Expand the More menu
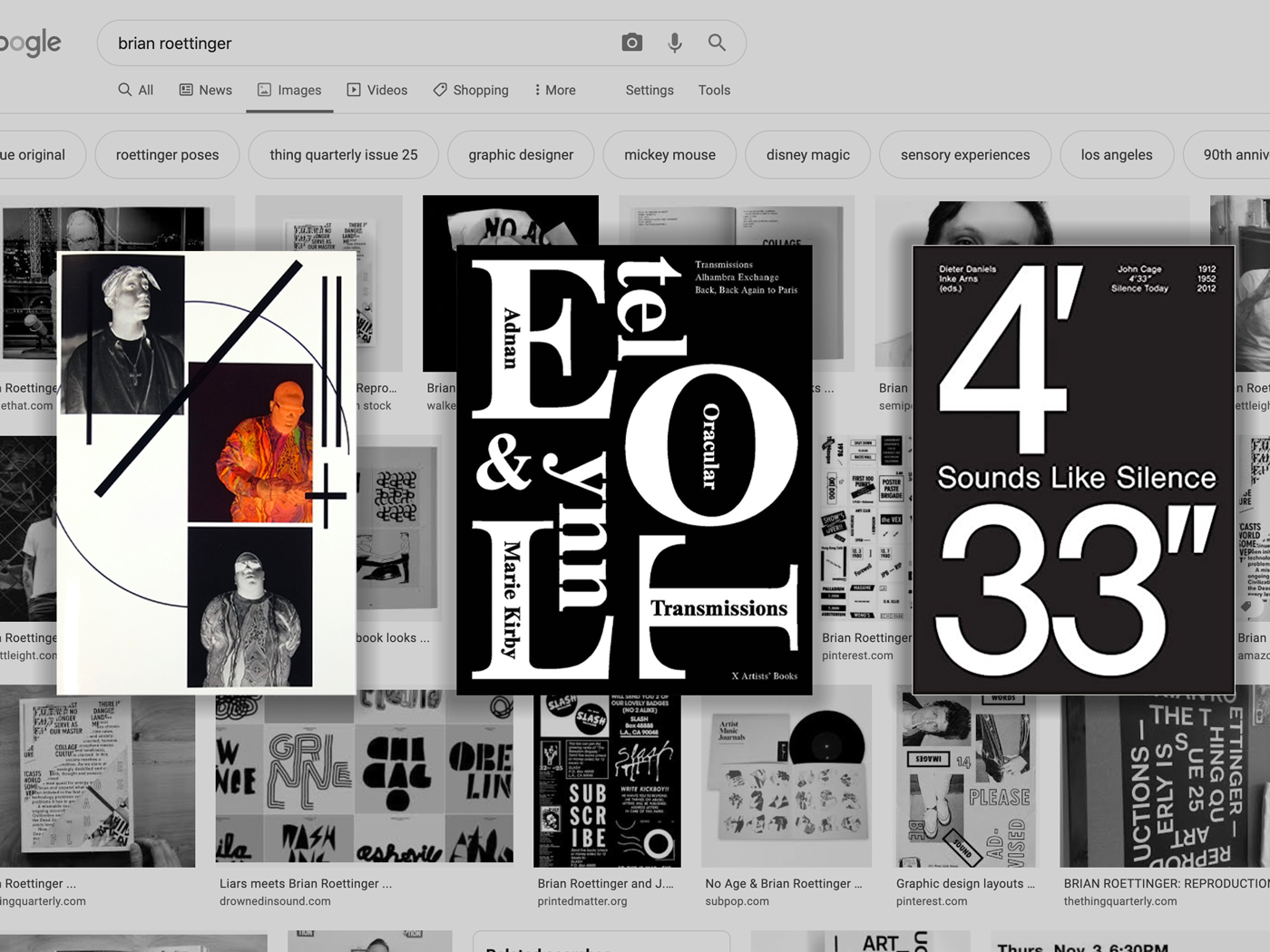Image resolution: width=1270 pixels, height=952 pixels. [555, 90]
